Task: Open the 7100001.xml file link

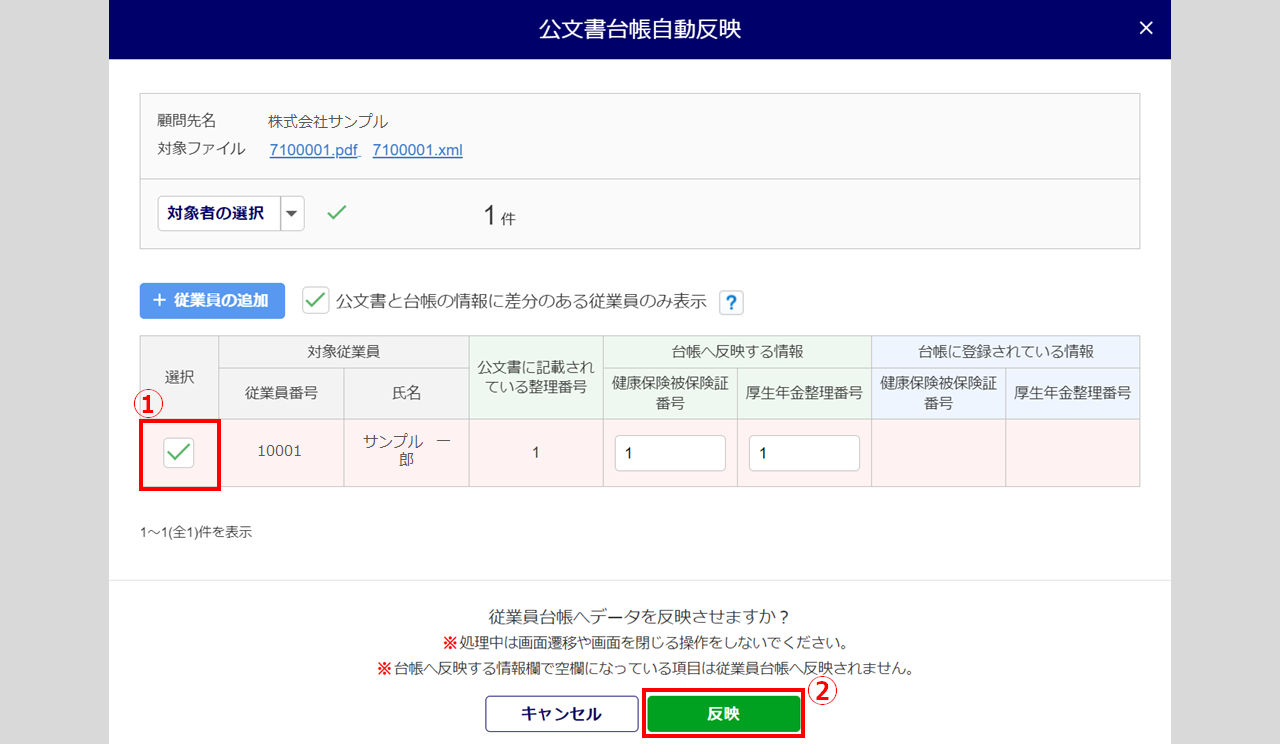Action: [417, 150]
